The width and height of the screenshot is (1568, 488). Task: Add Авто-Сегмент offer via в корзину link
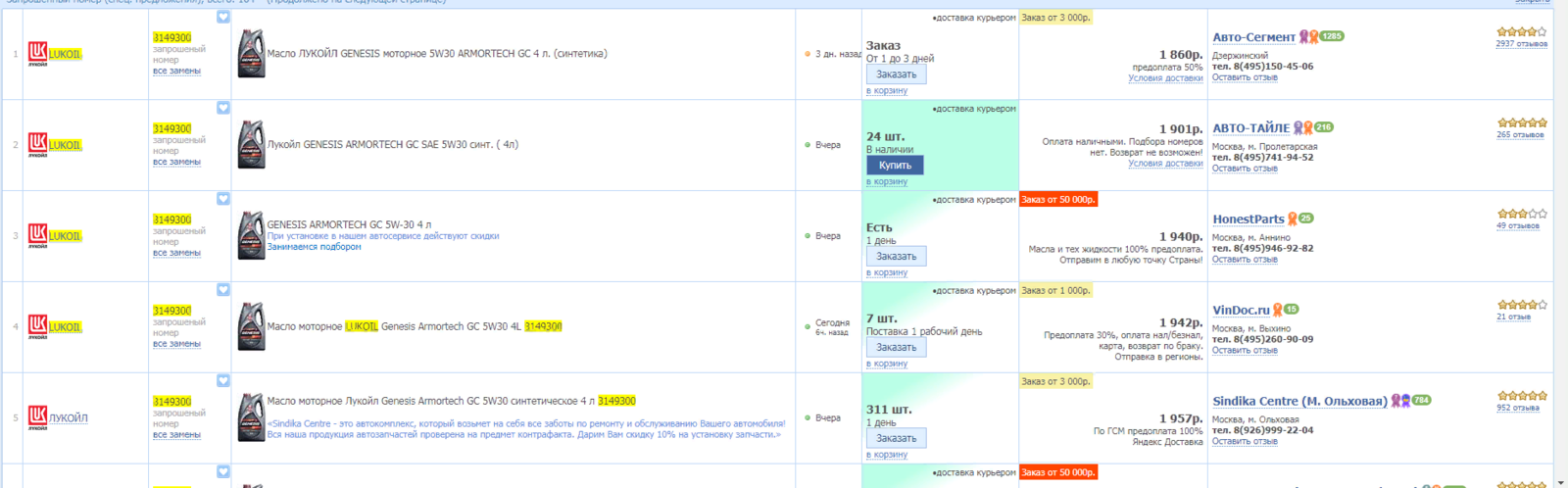(887, 91)
